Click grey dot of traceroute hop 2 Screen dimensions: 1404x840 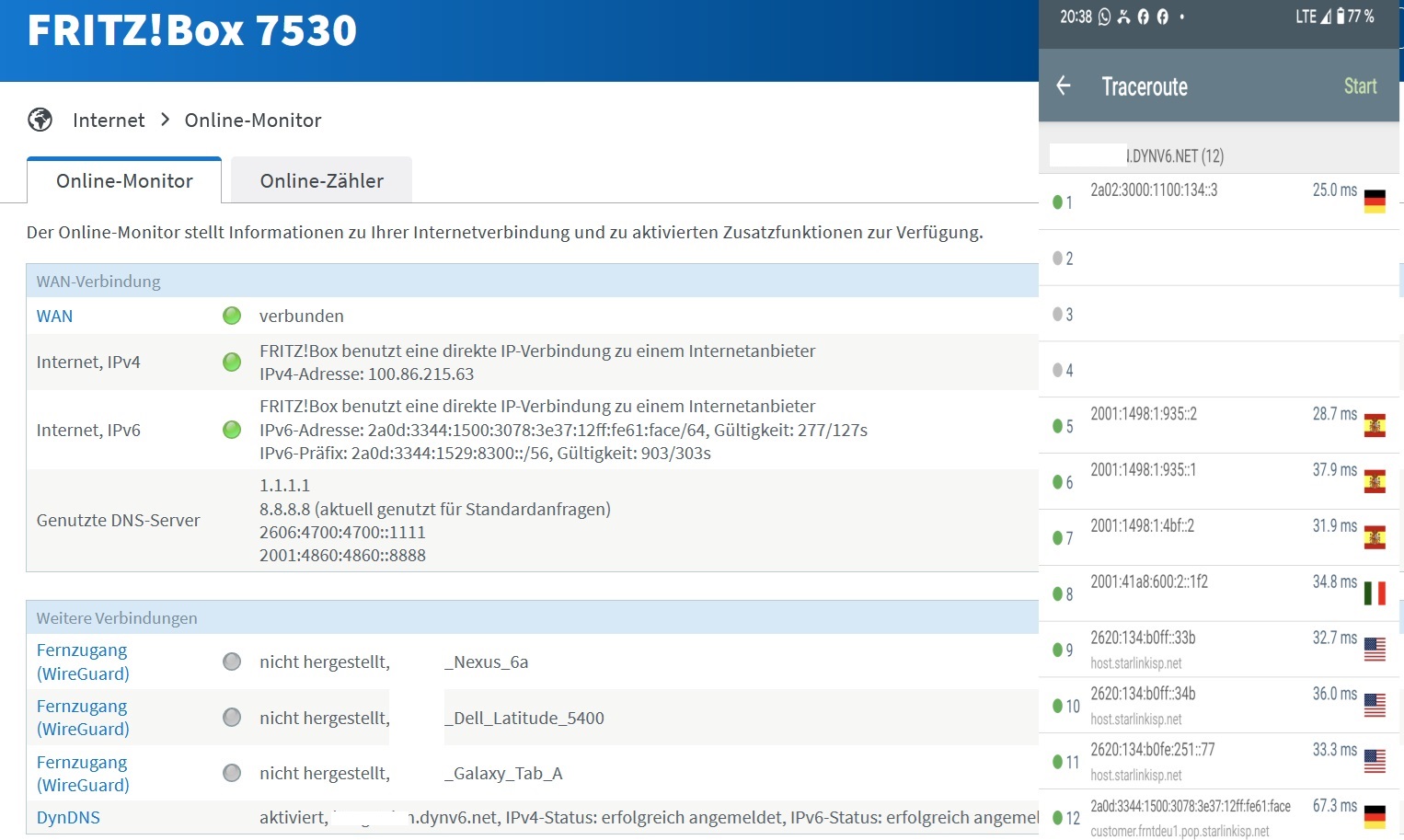pos(1057,259)
